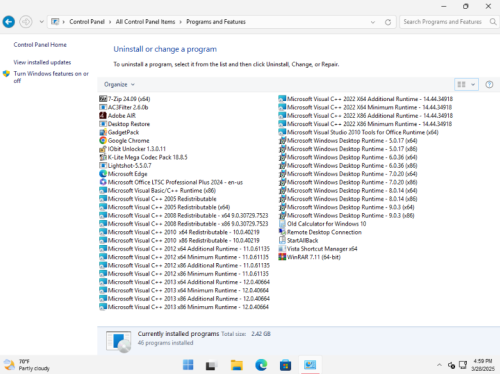
Task: Open Microsoft Store from the taskbar
Action: point(285,365)
